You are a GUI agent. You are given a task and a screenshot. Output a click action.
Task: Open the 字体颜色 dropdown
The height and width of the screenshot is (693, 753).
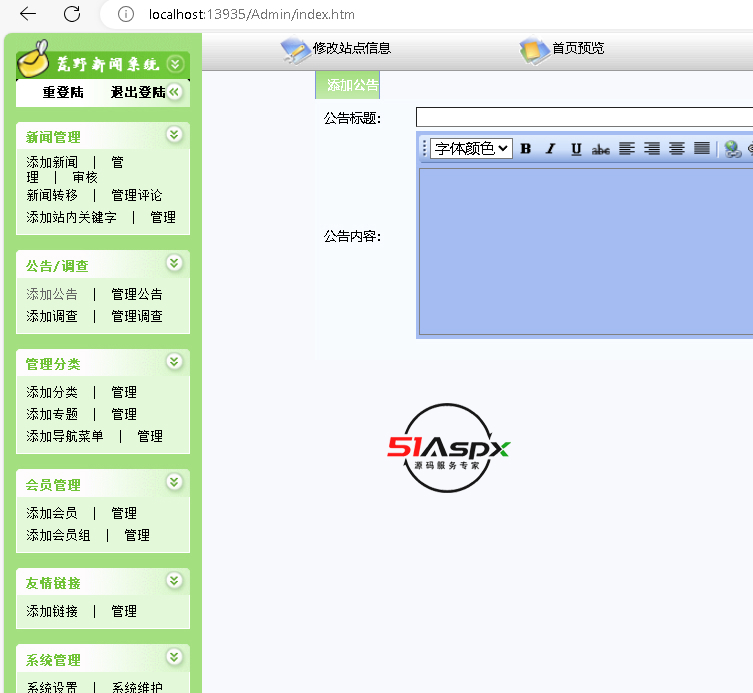[x=471, y=148]
